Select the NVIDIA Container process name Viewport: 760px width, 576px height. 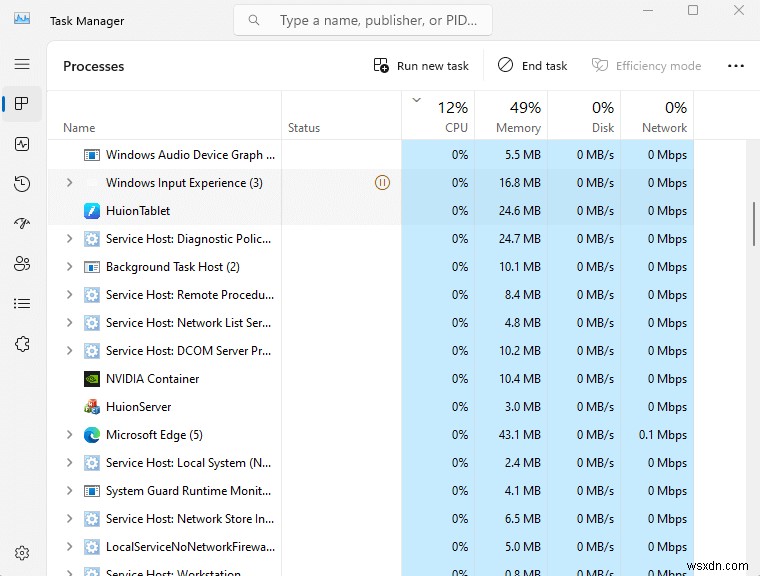coord(152,379)
